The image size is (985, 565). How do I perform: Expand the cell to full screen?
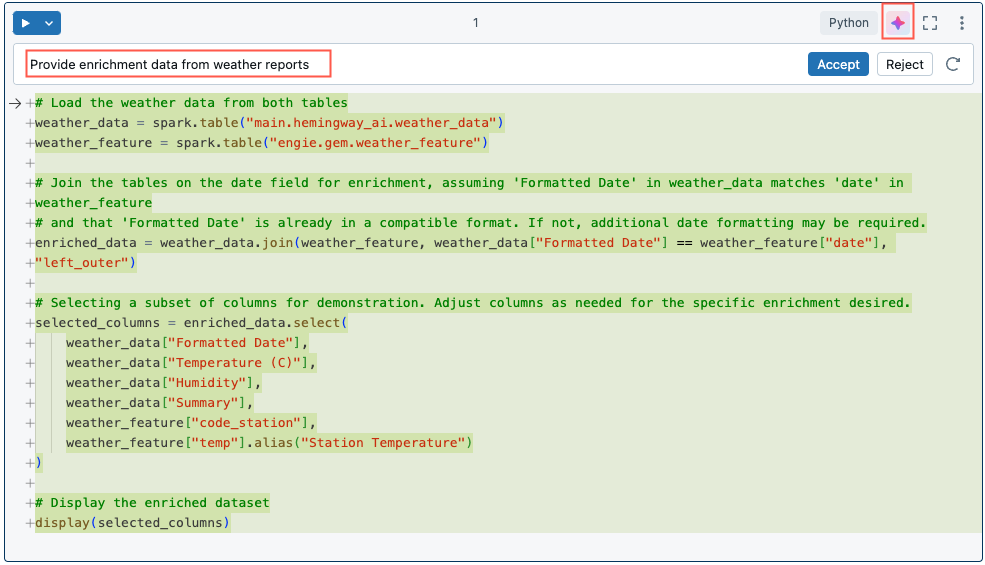coord(930,23)
